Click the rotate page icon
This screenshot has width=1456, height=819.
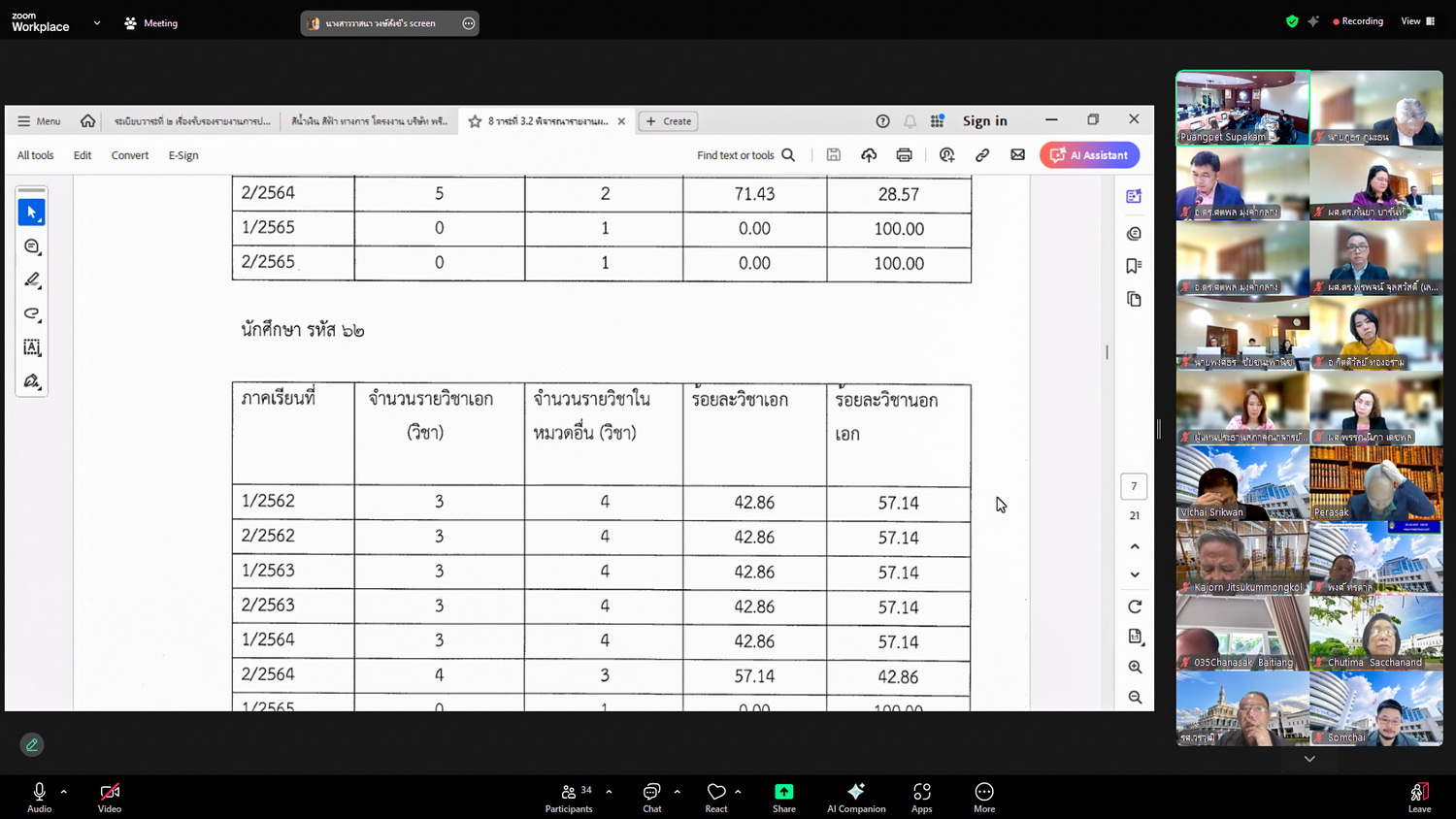(x=1135, y=606)
